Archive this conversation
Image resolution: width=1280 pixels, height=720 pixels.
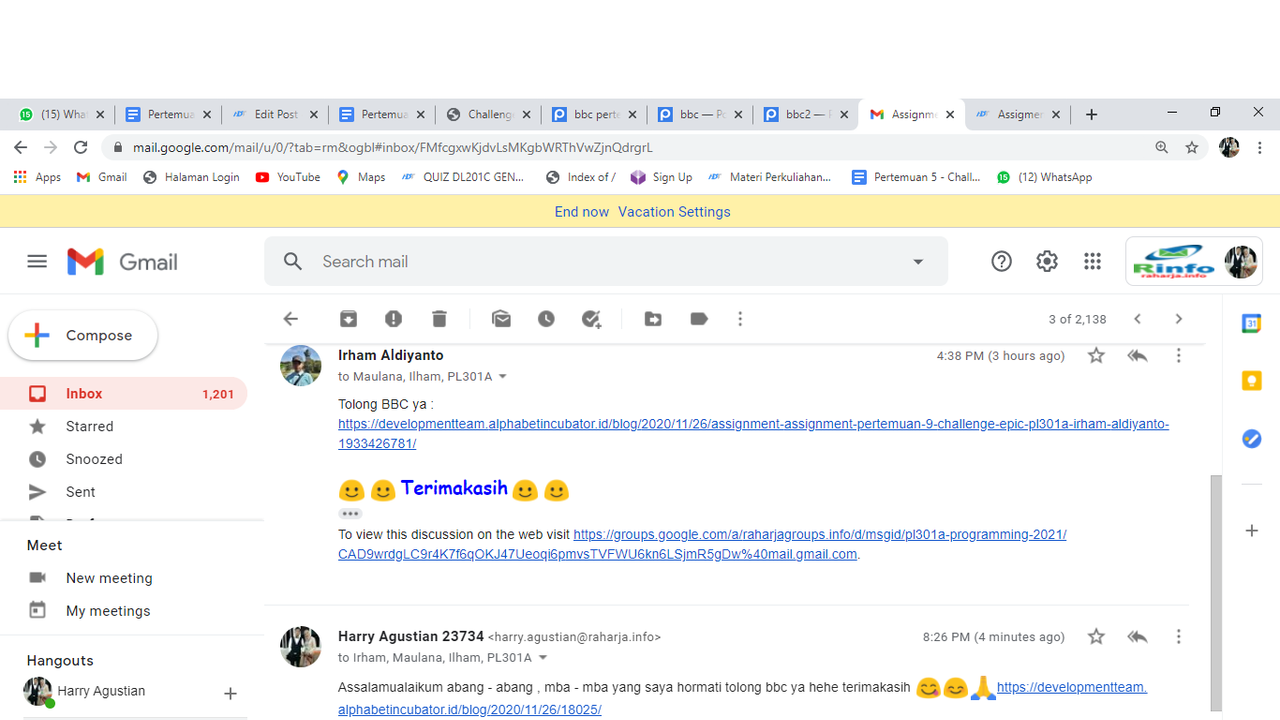coord(348,319)
